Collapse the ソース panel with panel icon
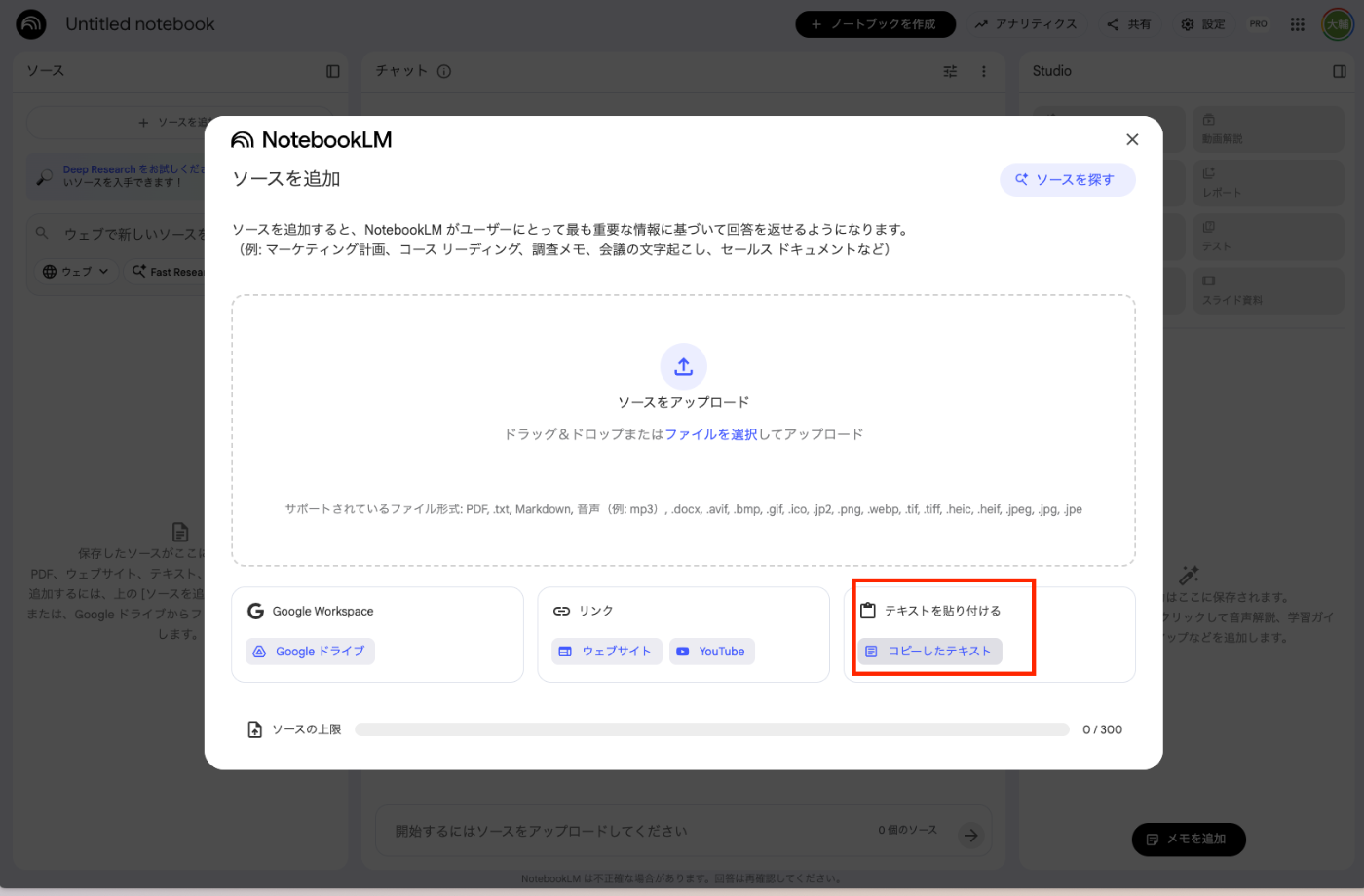This screenshot has height=896, width=1364. click(333, 71)
